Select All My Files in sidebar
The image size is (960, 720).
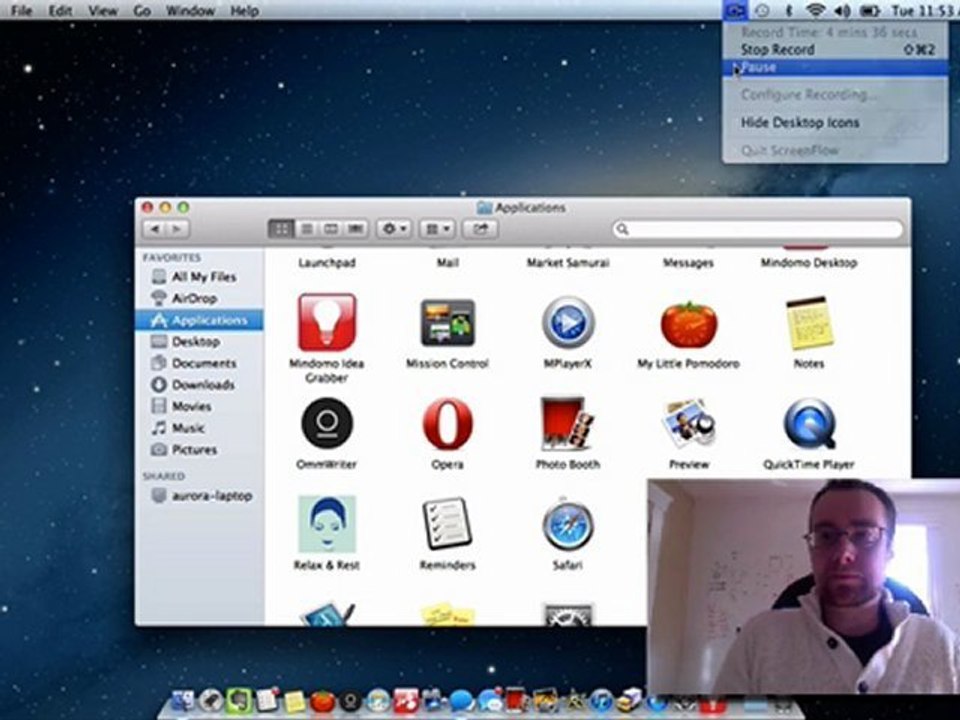(x=199, y=277)
